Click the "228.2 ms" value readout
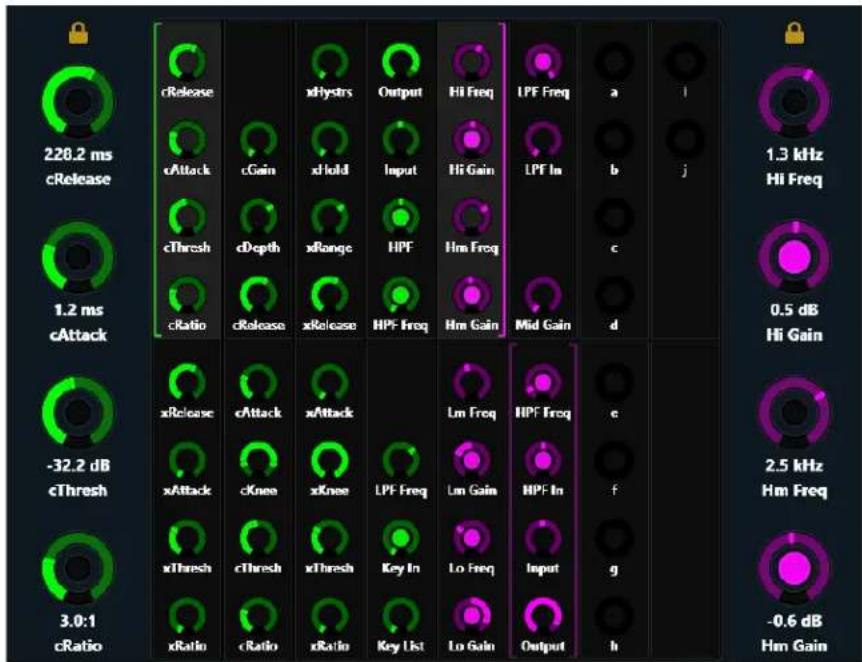Screen dimensions: 862x662 (78, 155)
